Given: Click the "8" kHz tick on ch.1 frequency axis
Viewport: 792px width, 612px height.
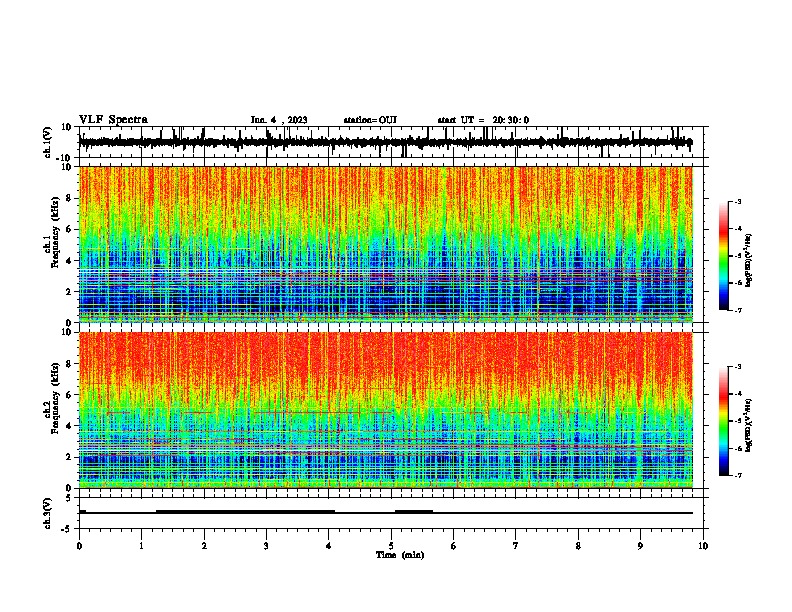Looking at the screenshot, I should 70,198.
